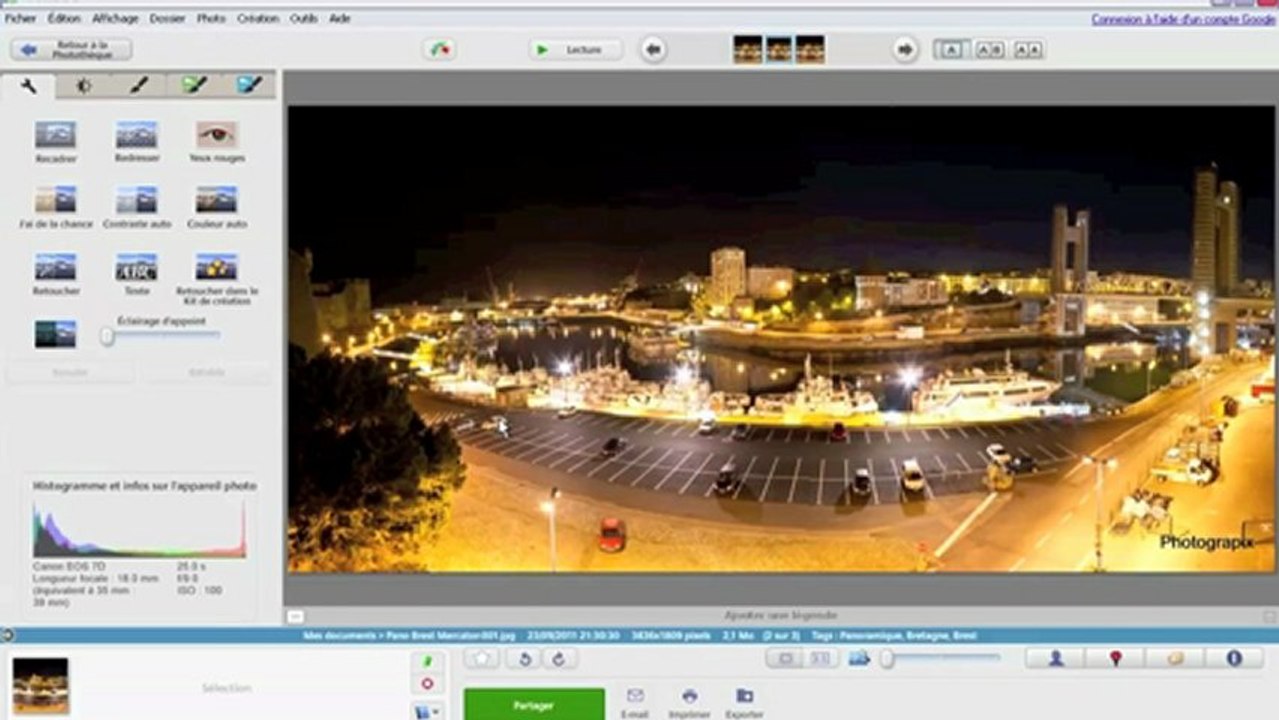Viewport: 1279px width, 720px height.
Task: Start the Lecture slideshow
Action: 575,49
